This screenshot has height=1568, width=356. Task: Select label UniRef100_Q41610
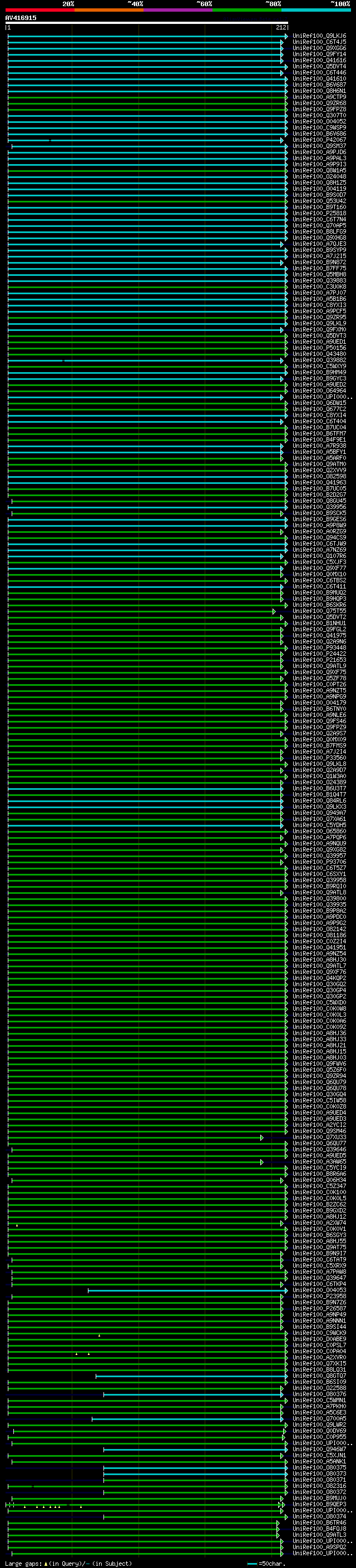[319, 78]
